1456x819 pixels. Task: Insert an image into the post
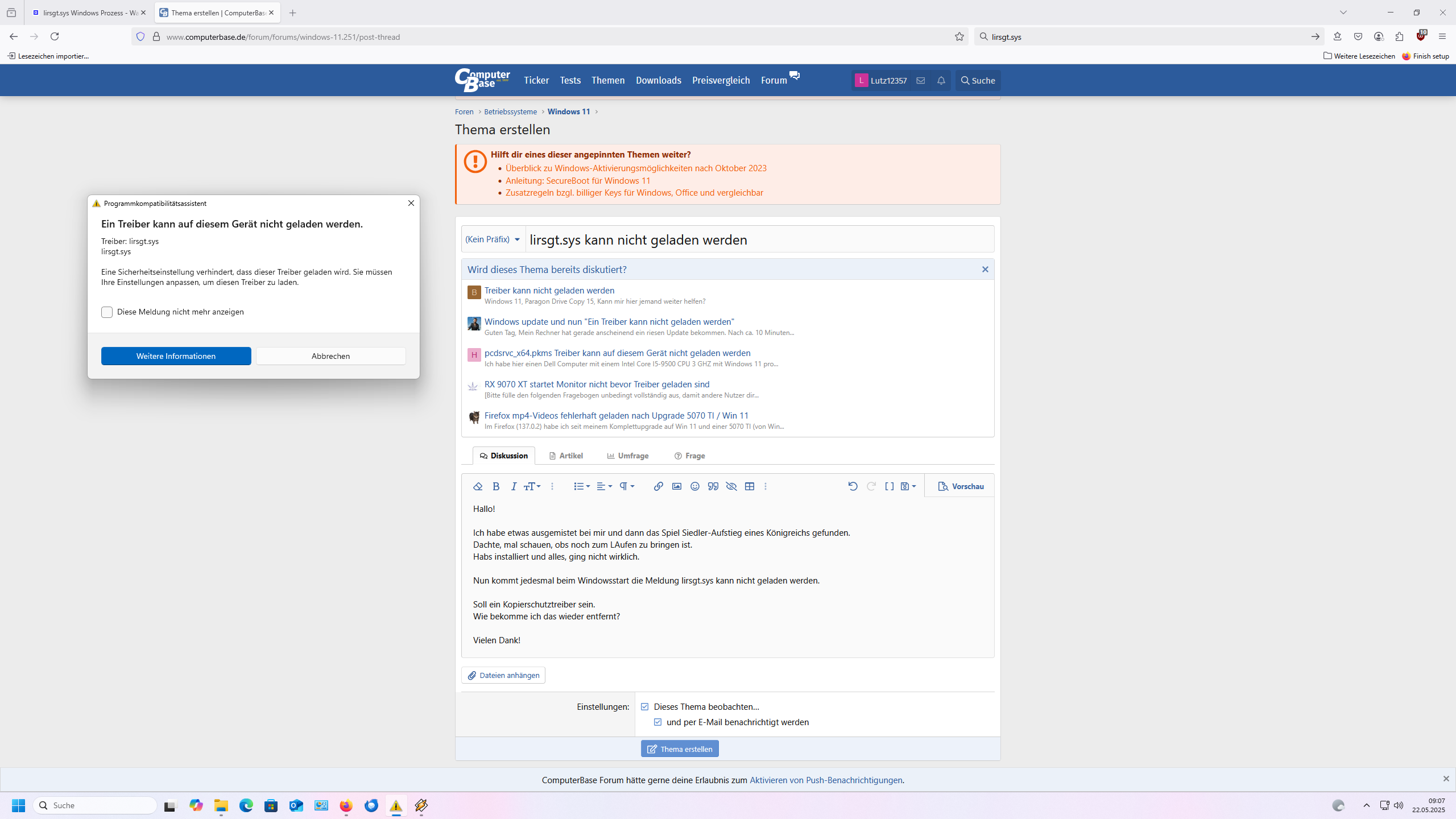[676, 486]
